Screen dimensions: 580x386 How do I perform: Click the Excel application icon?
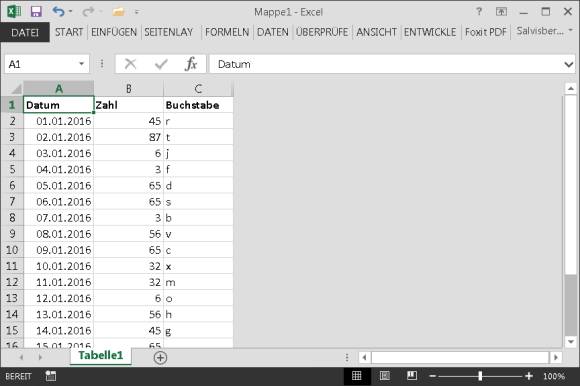pyautogui.click(x=14, y=11)
